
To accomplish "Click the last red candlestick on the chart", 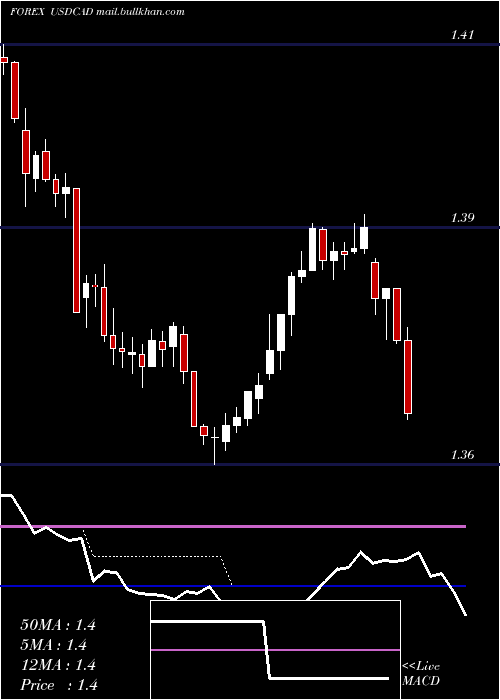I will click(408, 377).
